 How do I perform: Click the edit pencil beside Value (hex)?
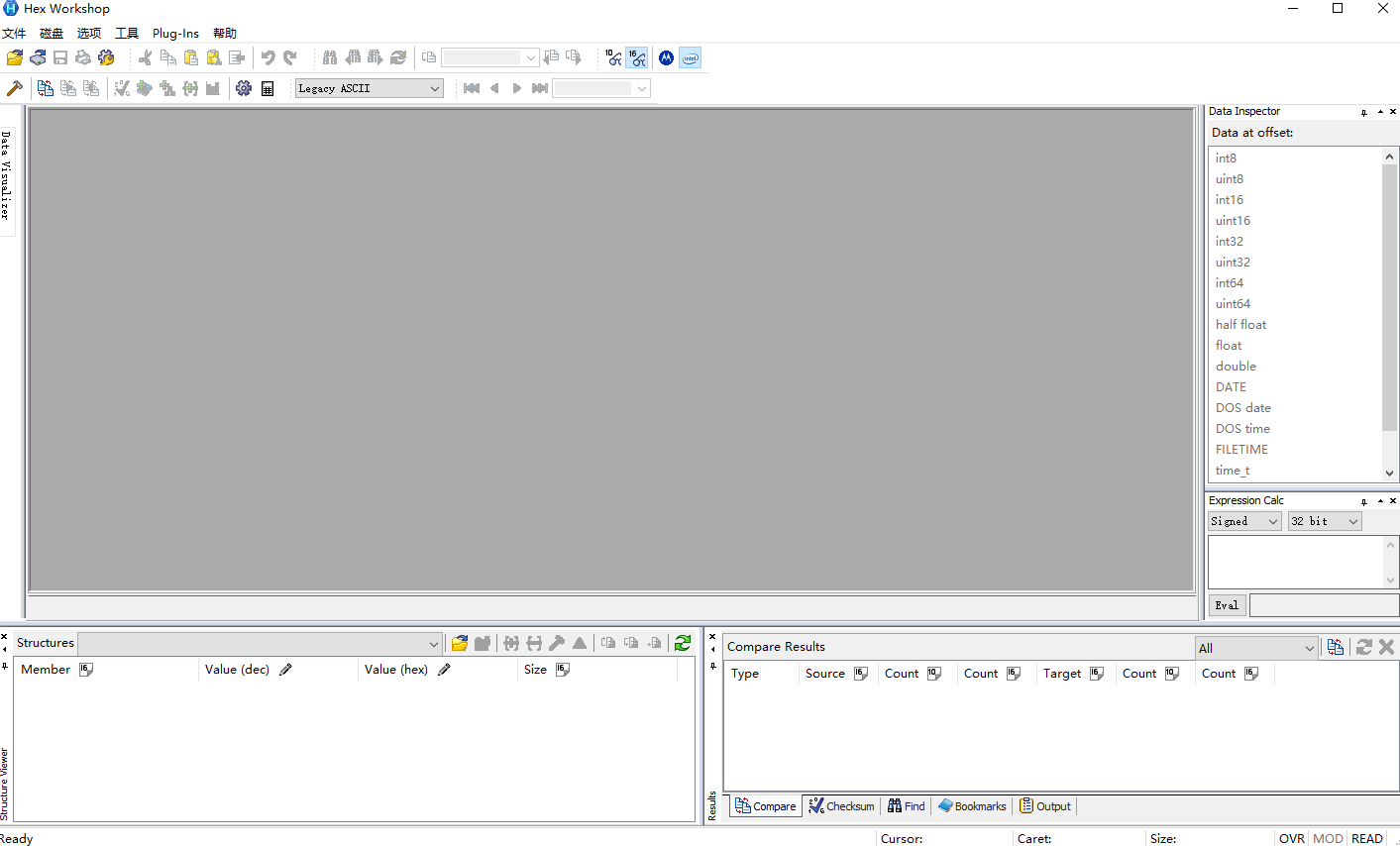coord(444,670)
